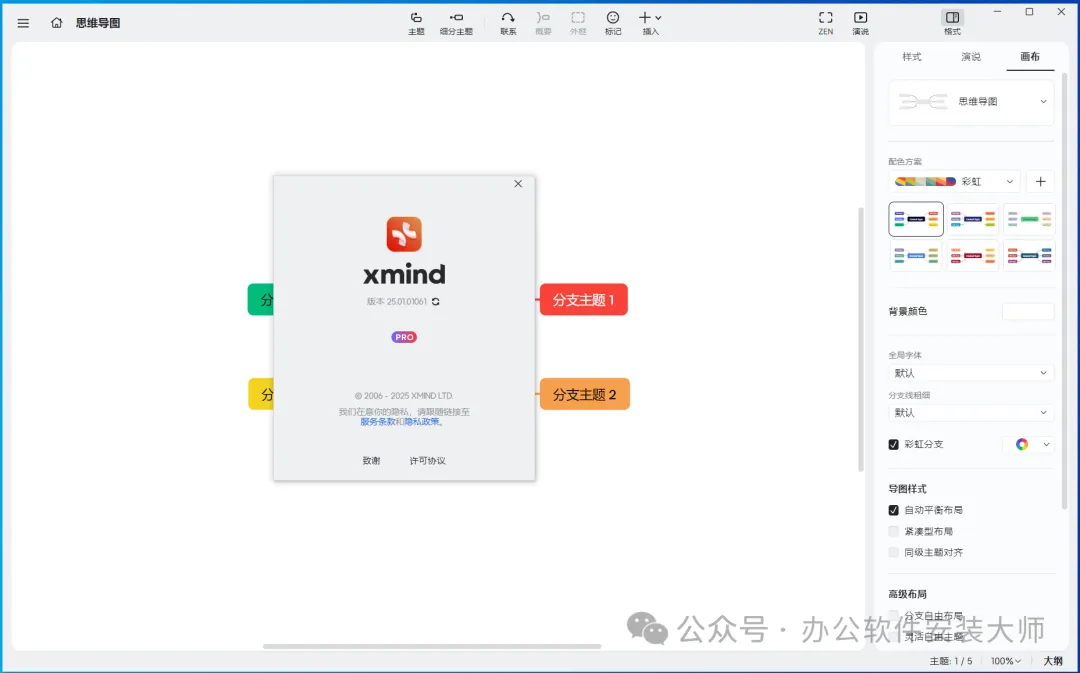Select the green branch topic node

260,300
